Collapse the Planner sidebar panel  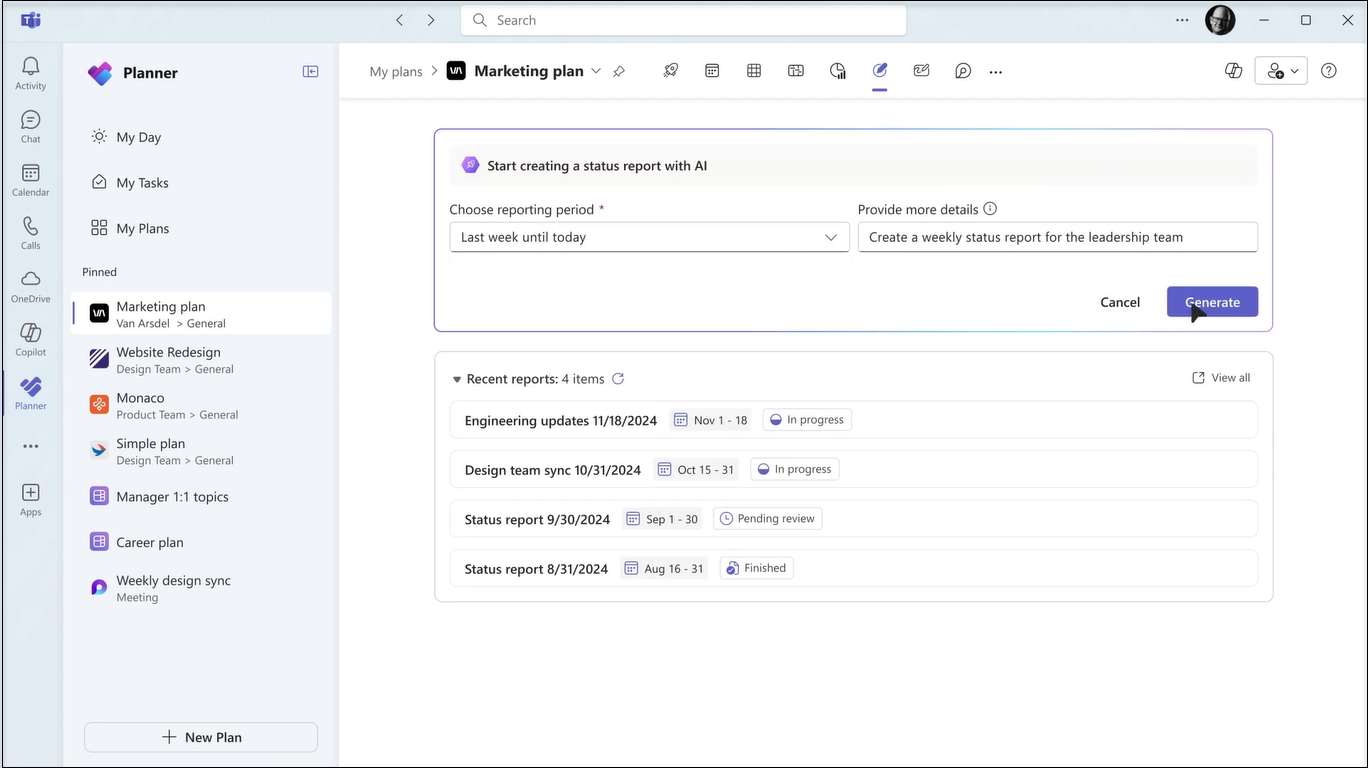coord(311,72)
